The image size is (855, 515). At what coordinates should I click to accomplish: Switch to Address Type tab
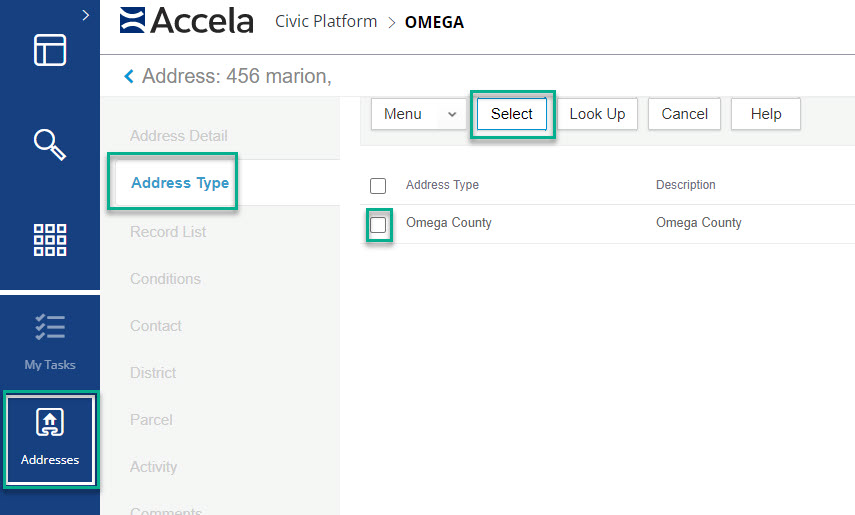(x=180, y=183)
